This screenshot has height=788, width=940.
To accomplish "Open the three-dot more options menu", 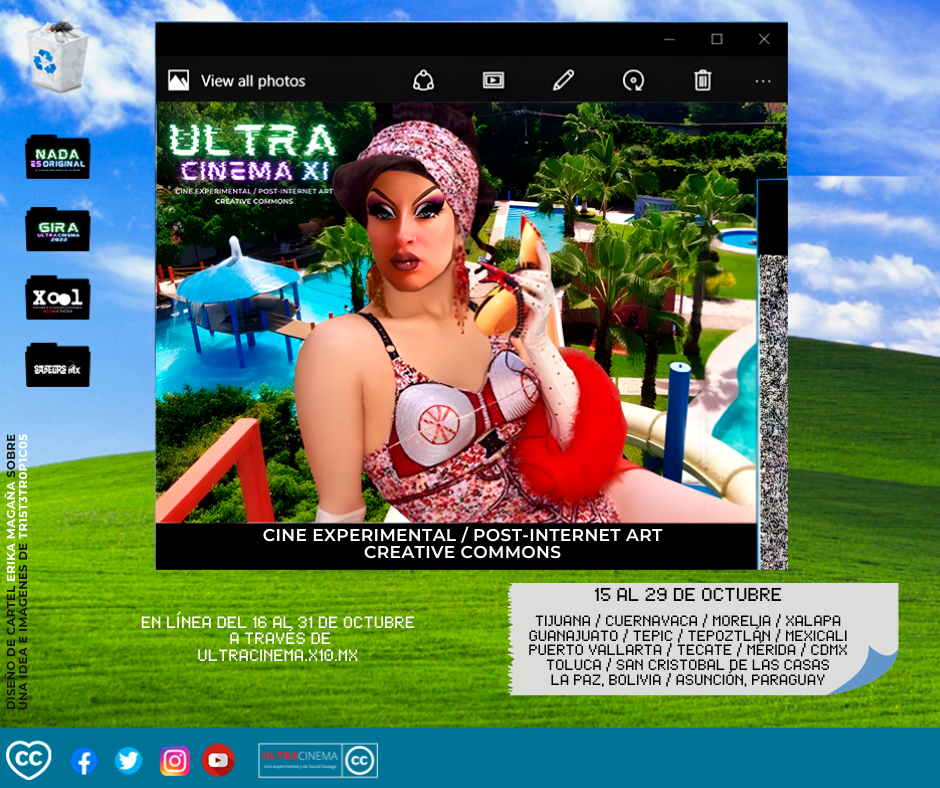I will coord(763,81).
